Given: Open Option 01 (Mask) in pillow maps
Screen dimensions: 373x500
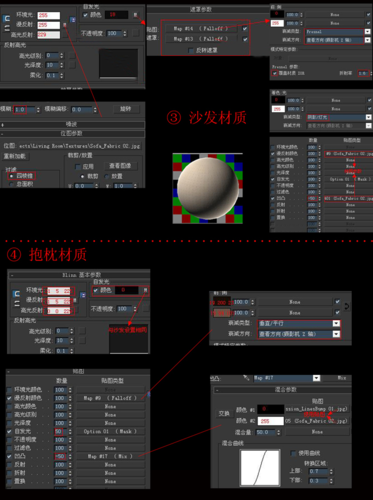Looking at the screenshot, I should point(110,431).
